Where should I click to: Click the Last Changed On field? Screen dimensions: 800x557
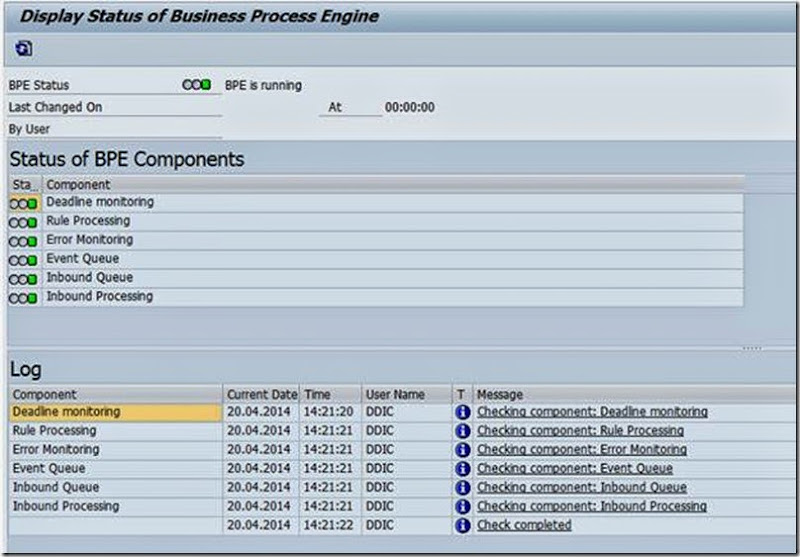point(115,107)
